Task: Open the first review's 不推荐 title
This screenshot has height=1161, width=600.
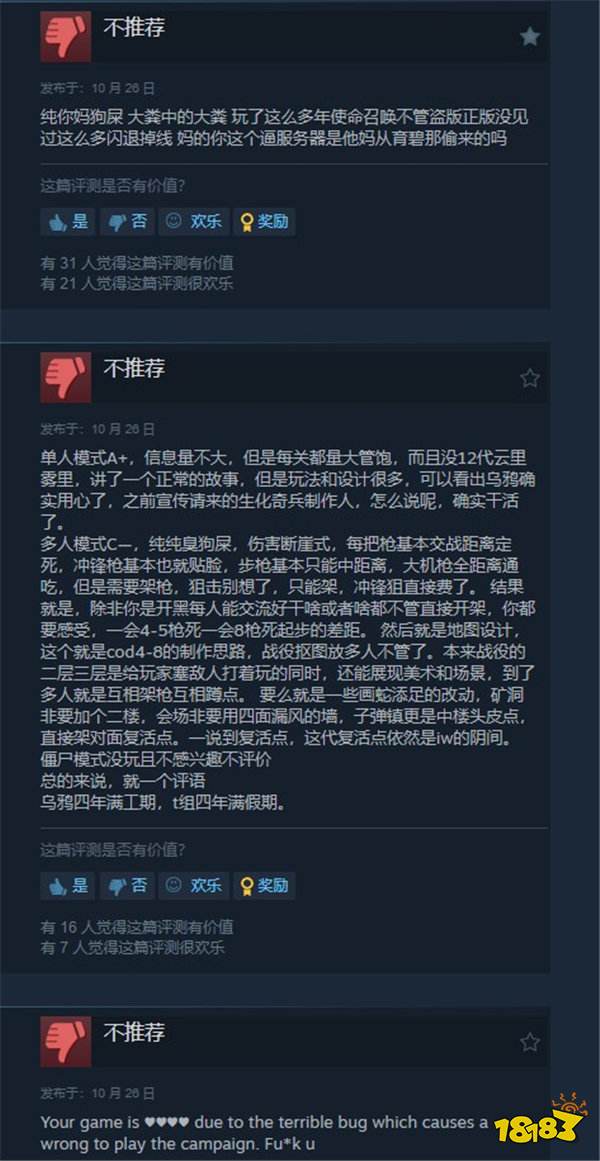Action: coord(134,28)
